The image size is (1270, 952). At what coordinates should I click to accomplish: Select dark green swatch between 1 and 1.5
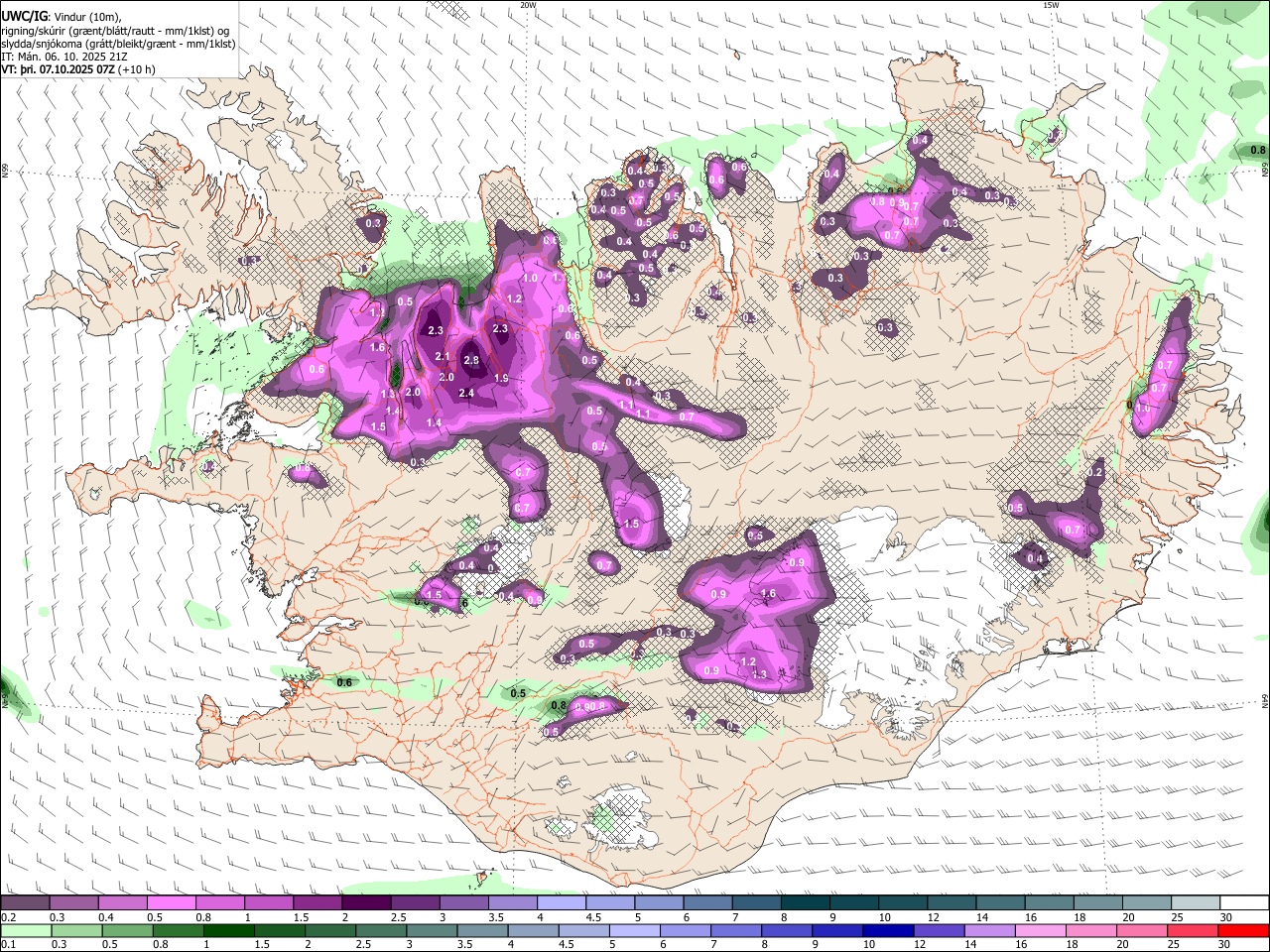tap(228, 930)
